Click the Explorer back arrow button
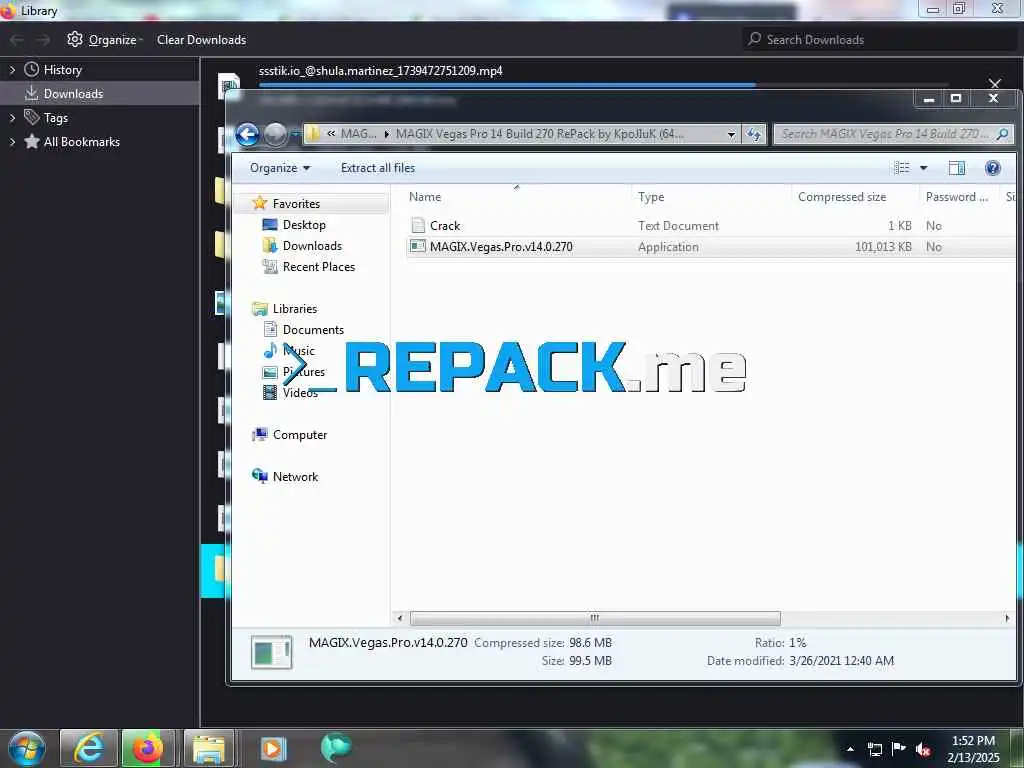This screenshot has height=768, width=1024. (x=248, y=135)
